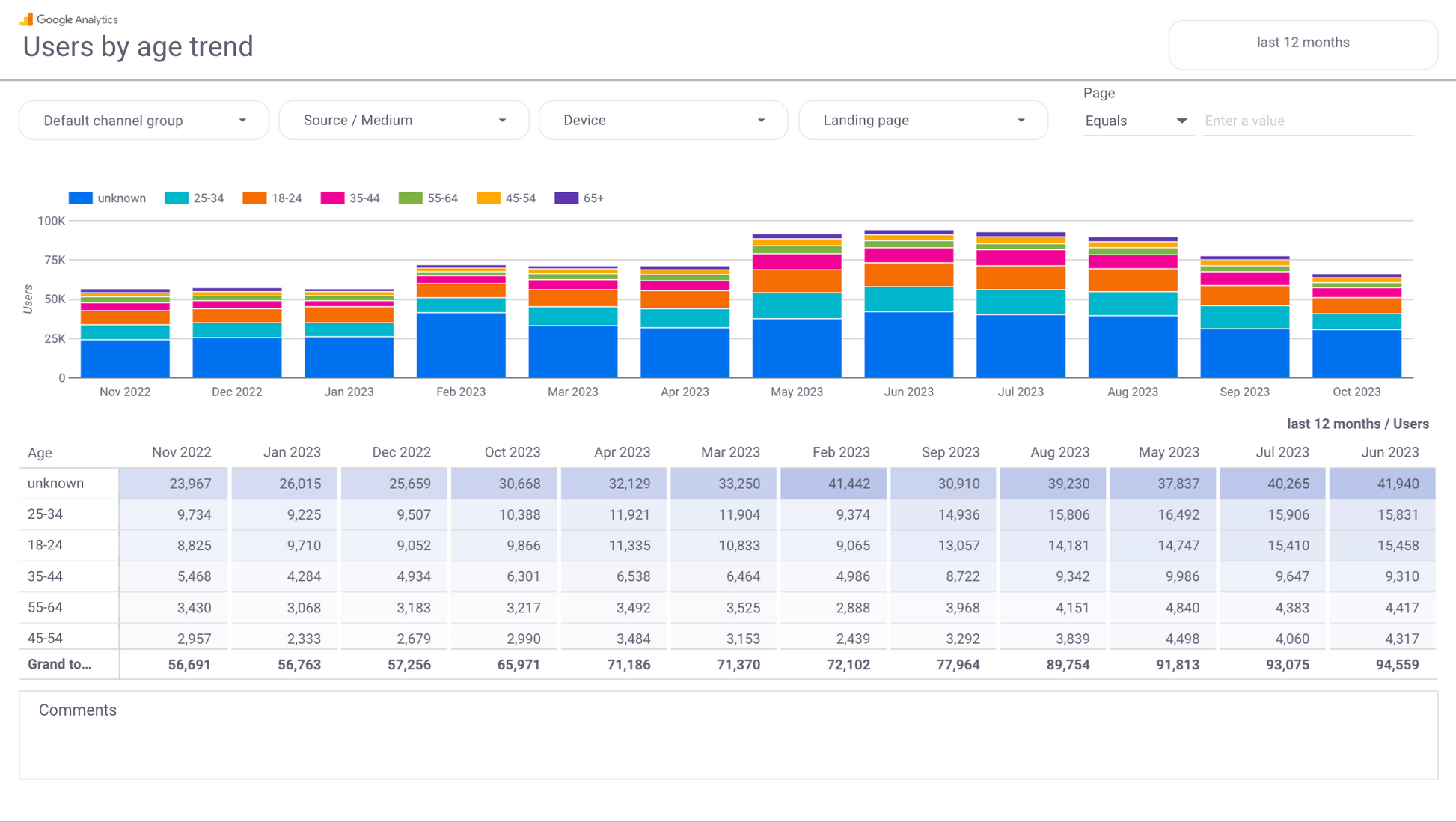Image resolution: width=1456 pixels, height=822 pixels.
Task: Click the Comments text box
Action: pyautogui.click(x=727, y=735)
